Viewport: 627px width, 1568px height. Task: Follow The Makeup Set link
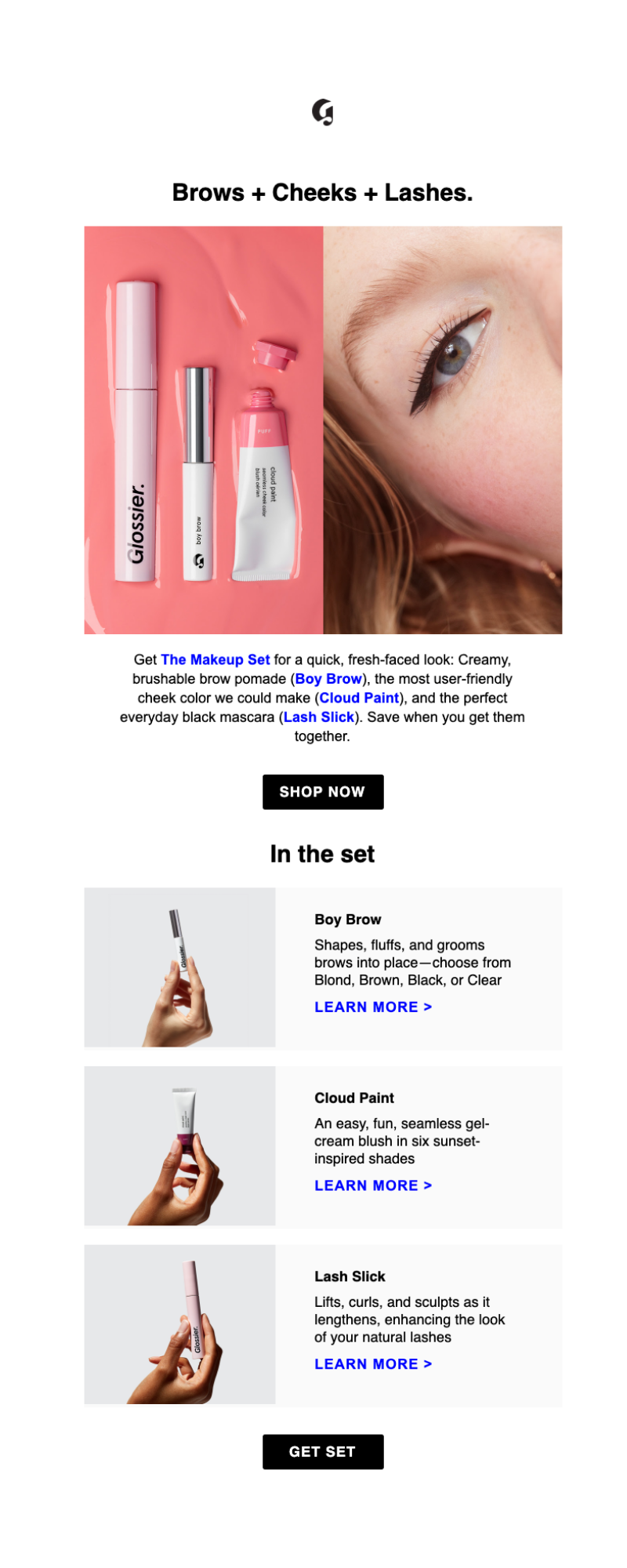coord(216,660)
